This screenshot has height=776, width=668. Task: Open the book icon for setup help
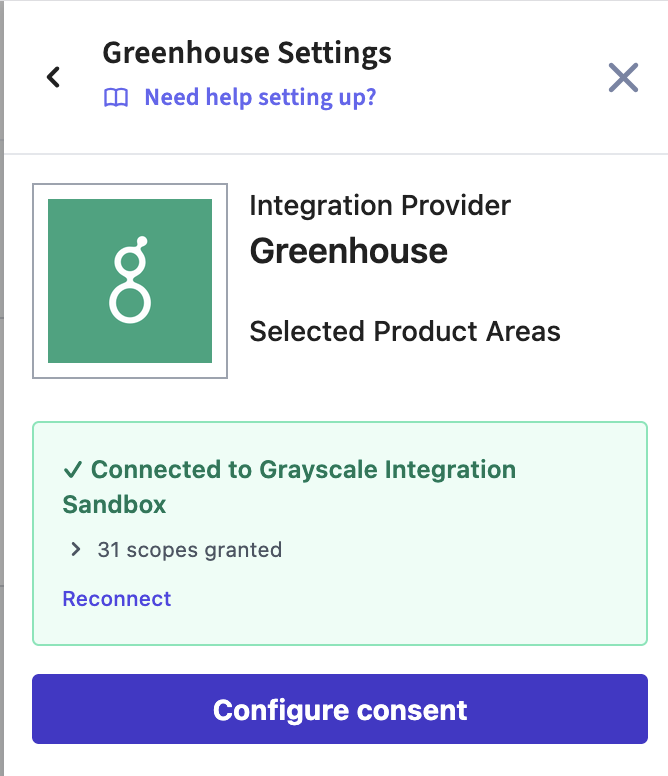point(116,97)
